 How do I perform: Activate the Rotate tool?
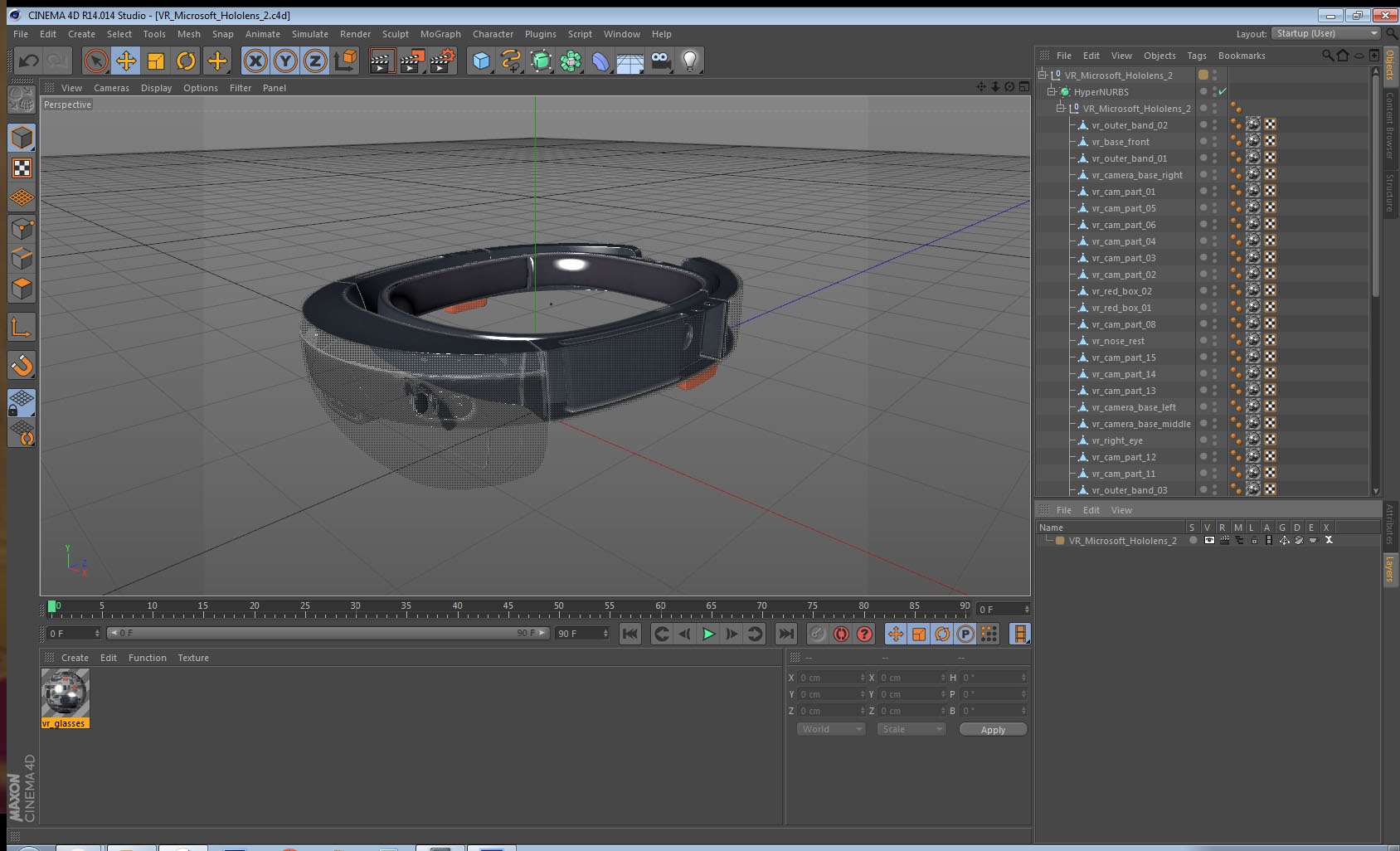186,61
